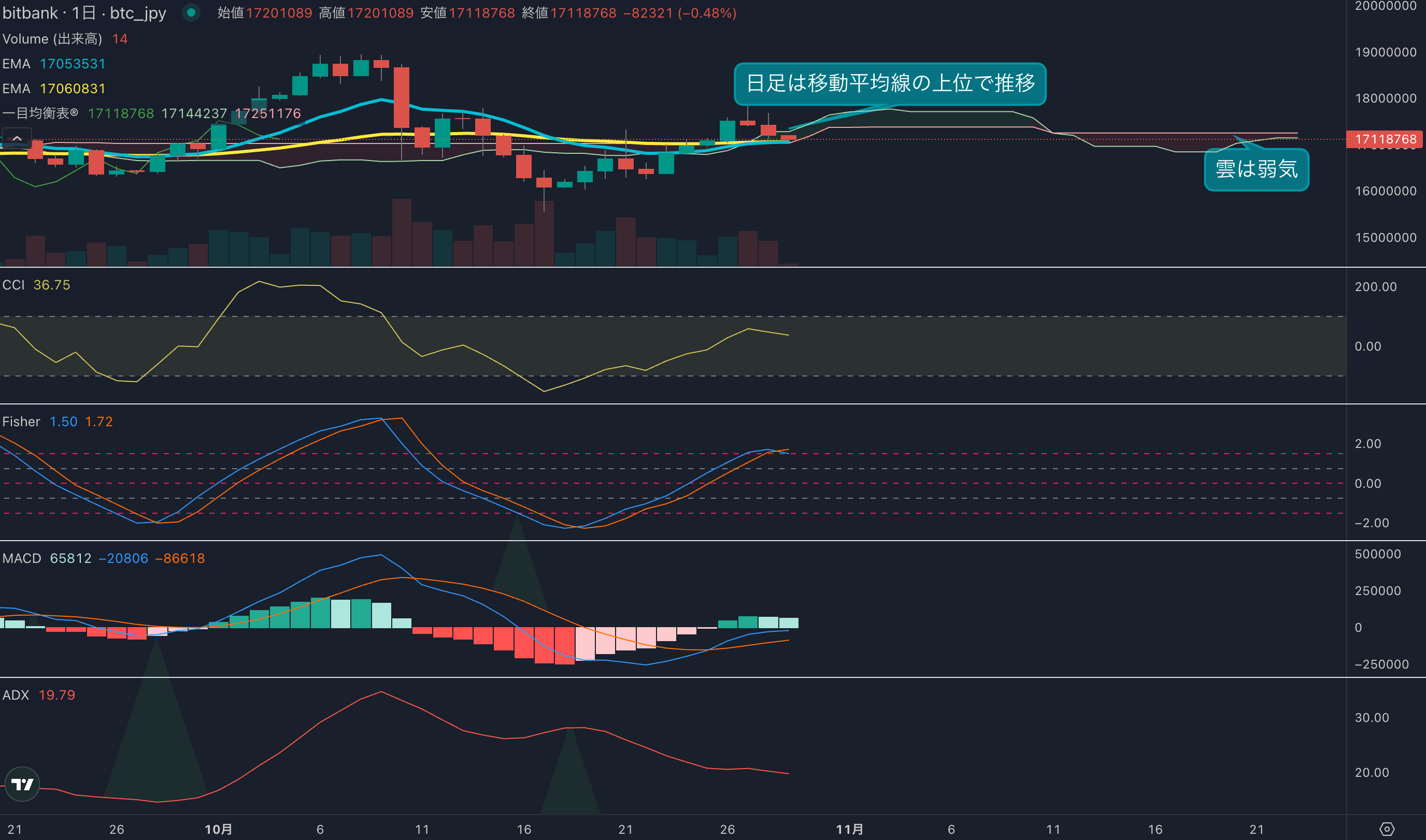Click the 10月 date on time axis

coord(218,829)
